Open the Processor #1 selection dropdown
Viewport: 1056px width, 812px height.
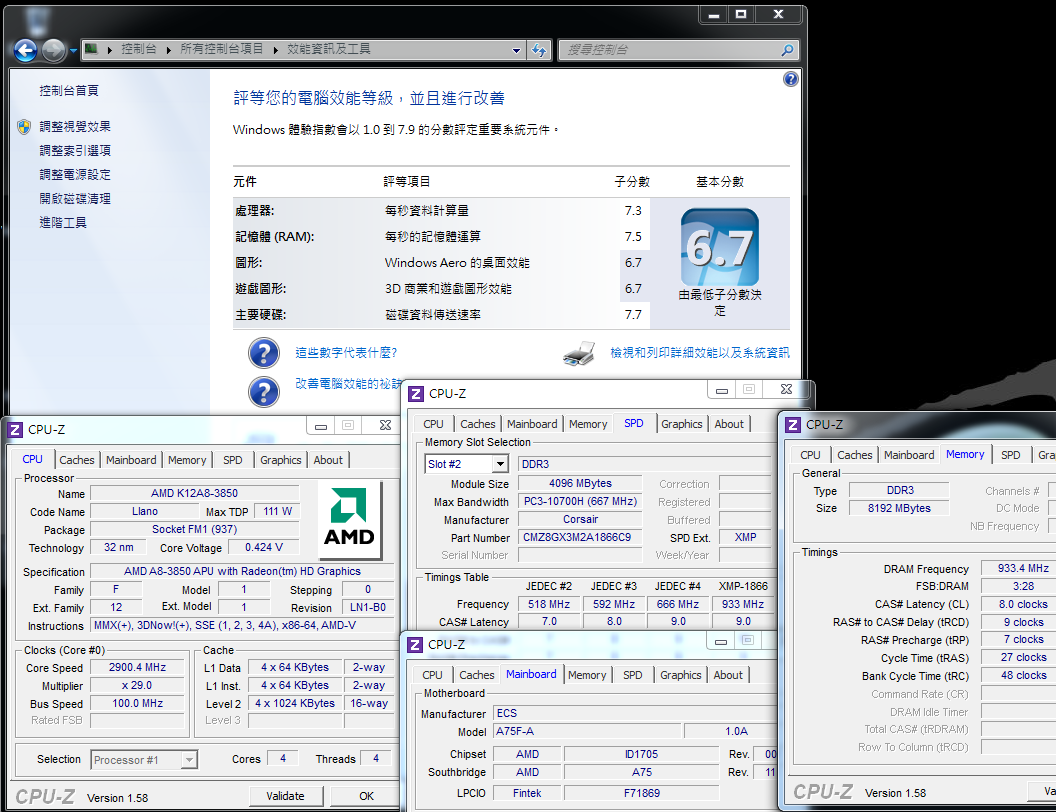pos(189,759)
